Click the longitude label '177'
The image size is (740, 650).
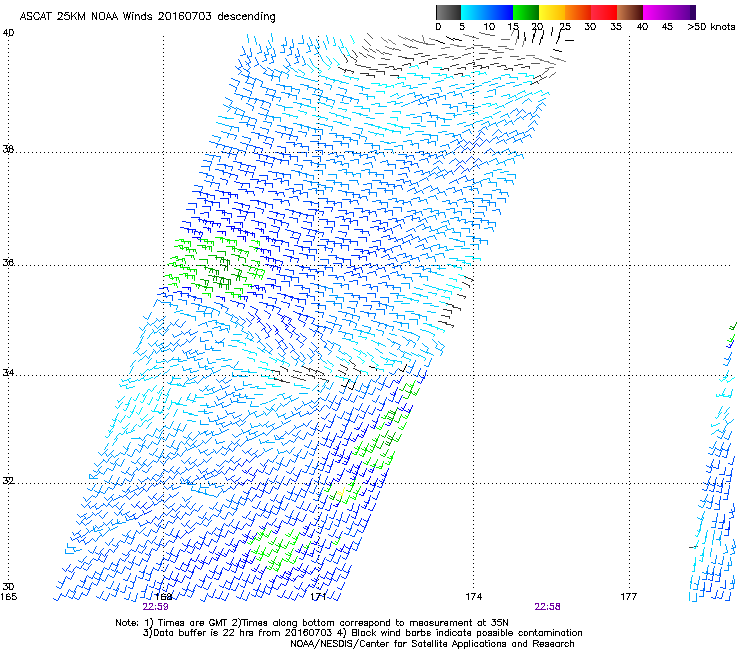(x=628, y=597)
